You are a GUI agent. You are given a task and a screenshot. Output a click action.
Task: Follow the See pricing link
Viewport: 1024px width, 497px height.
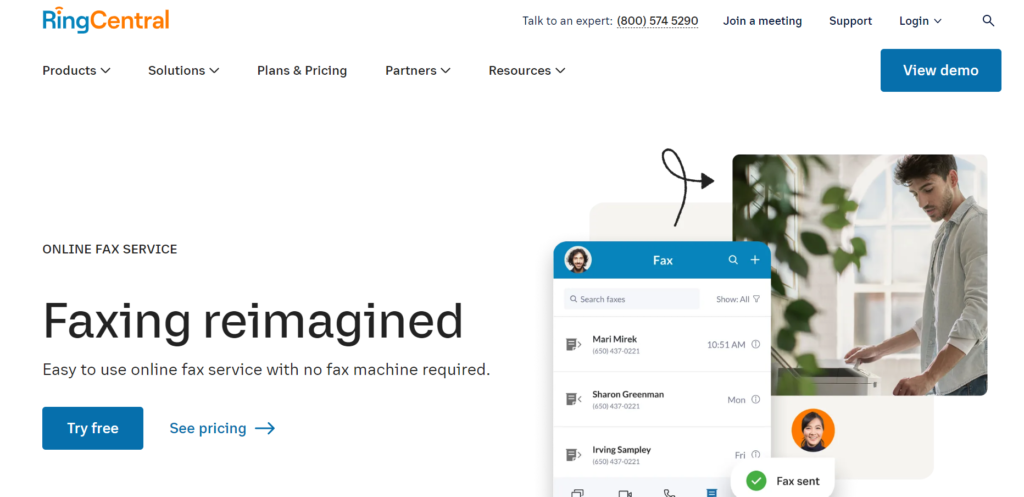coord(222,428)
